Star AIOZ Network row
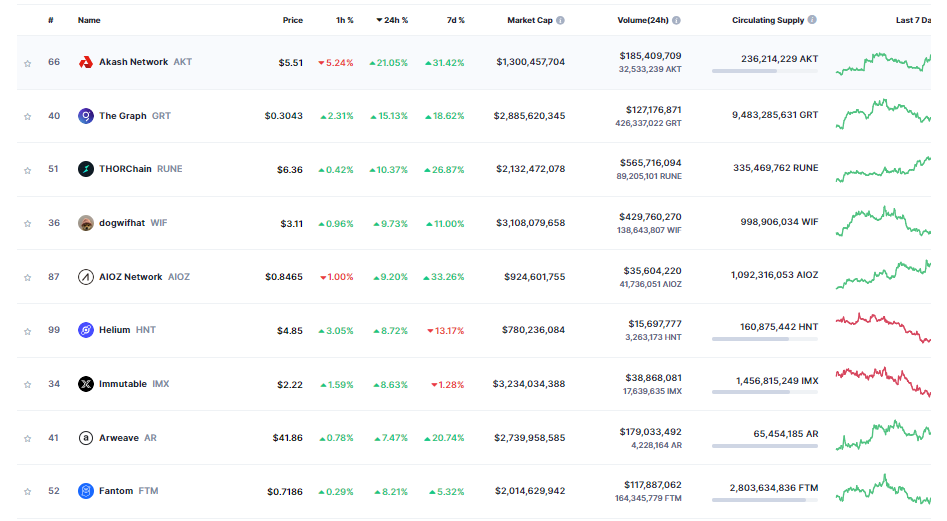 tap(27, 278)
